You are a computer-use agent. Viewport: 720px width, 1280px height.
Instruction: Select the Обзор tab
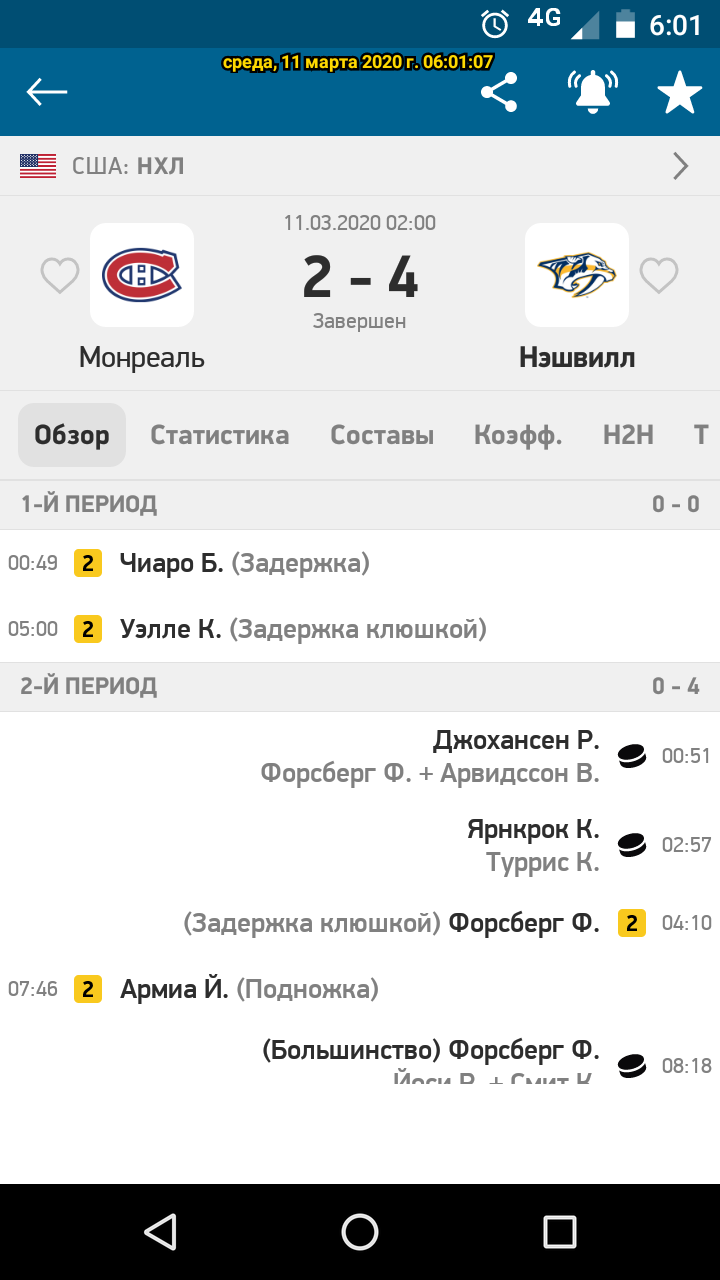[x=72, y=435]
